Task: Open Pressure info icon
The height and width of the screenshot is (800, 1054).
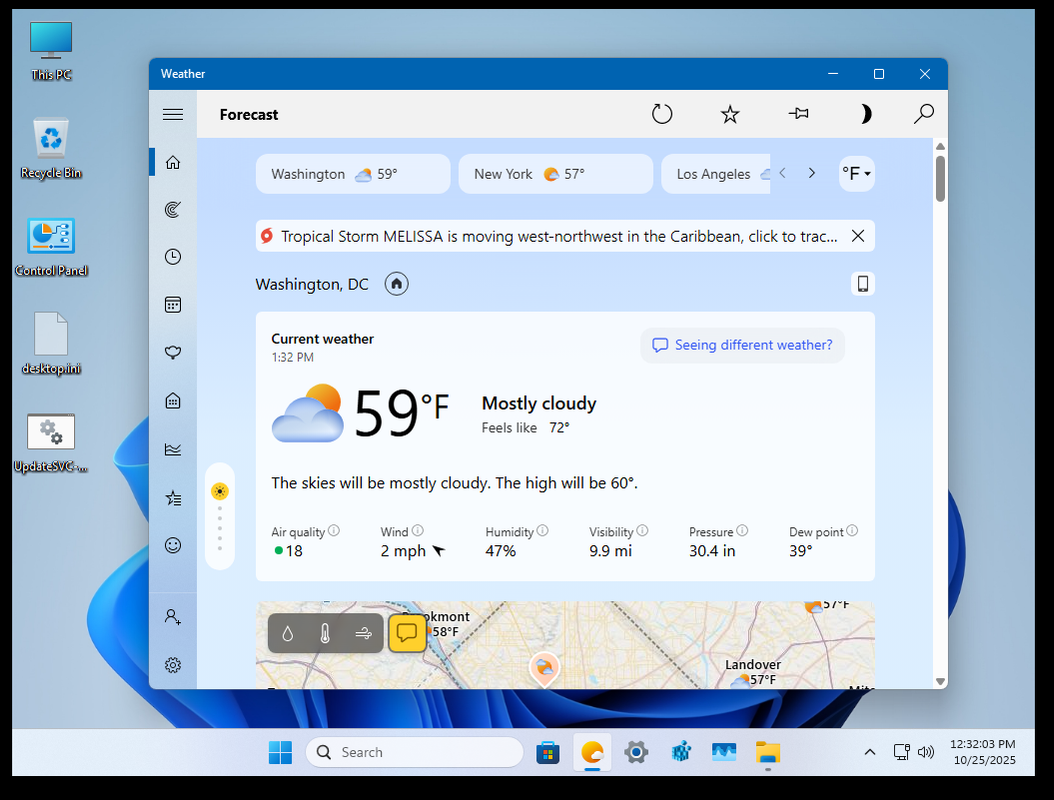Action: pos(742,530)
